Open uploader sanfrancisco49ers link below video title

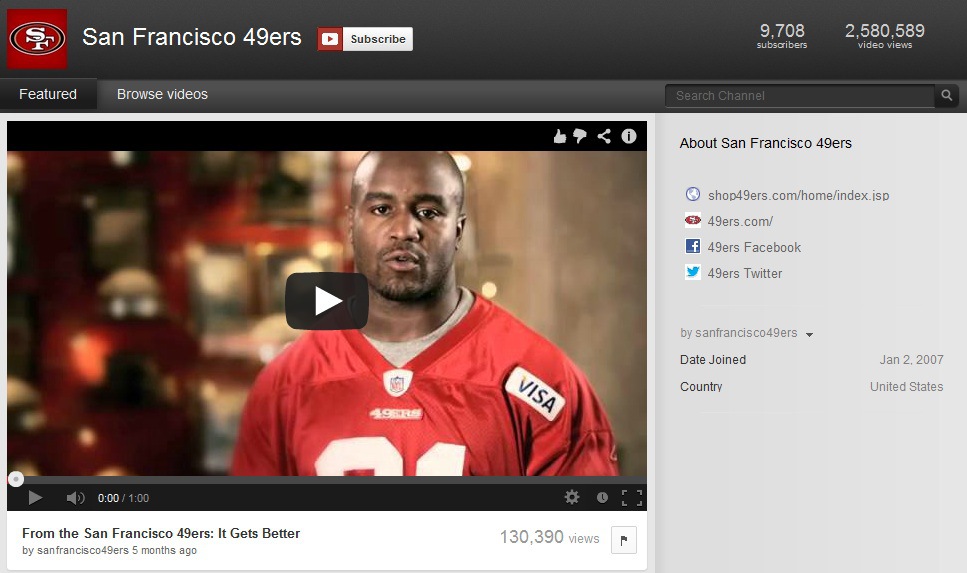[83, 550]
